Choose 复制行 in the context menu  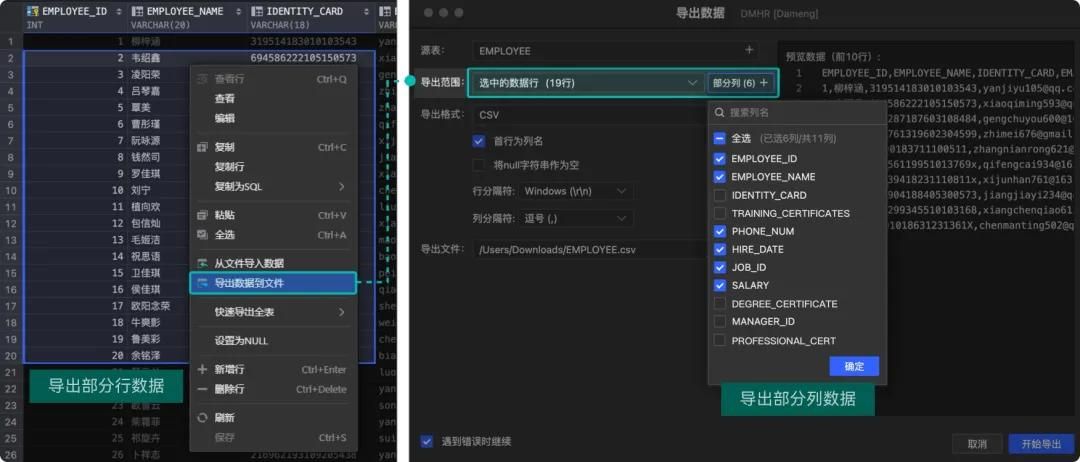(273, 167)
